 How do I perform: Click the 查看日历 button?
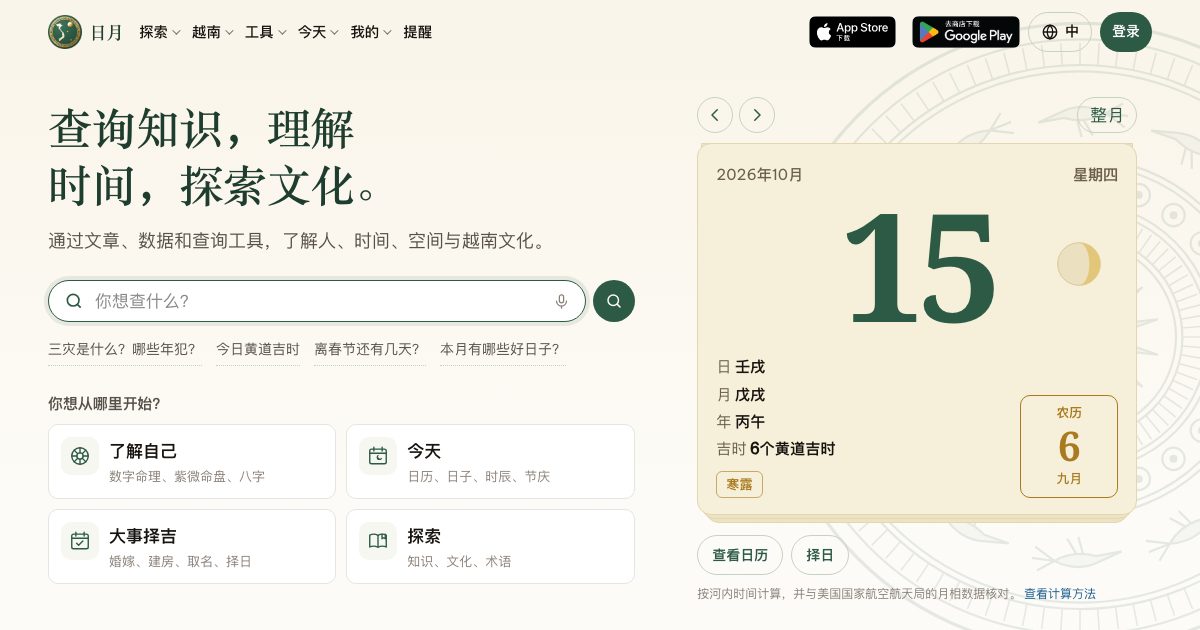point(740,555)
